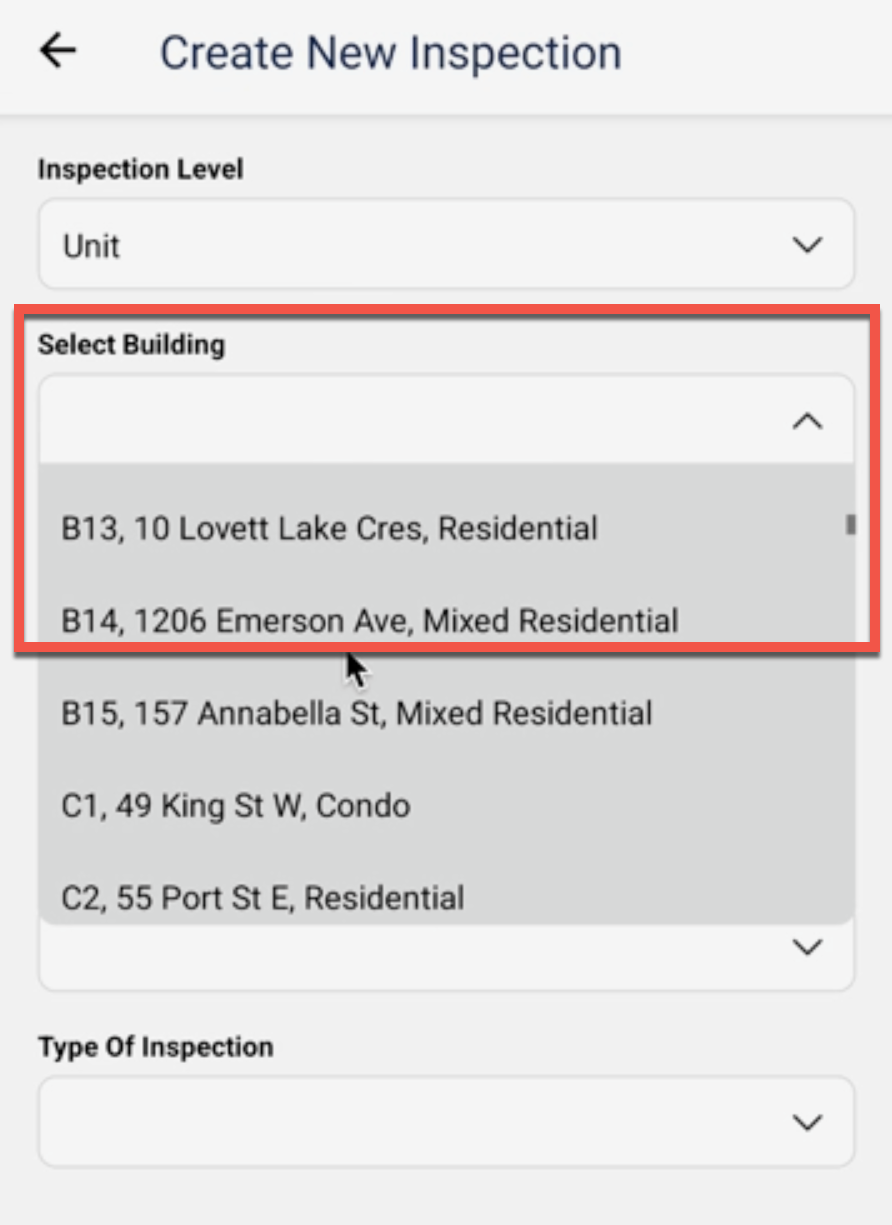This screenshot has width=892, height=1225.
Task: Open the partially covered dropdown below building list
Action: pos(446,958)
